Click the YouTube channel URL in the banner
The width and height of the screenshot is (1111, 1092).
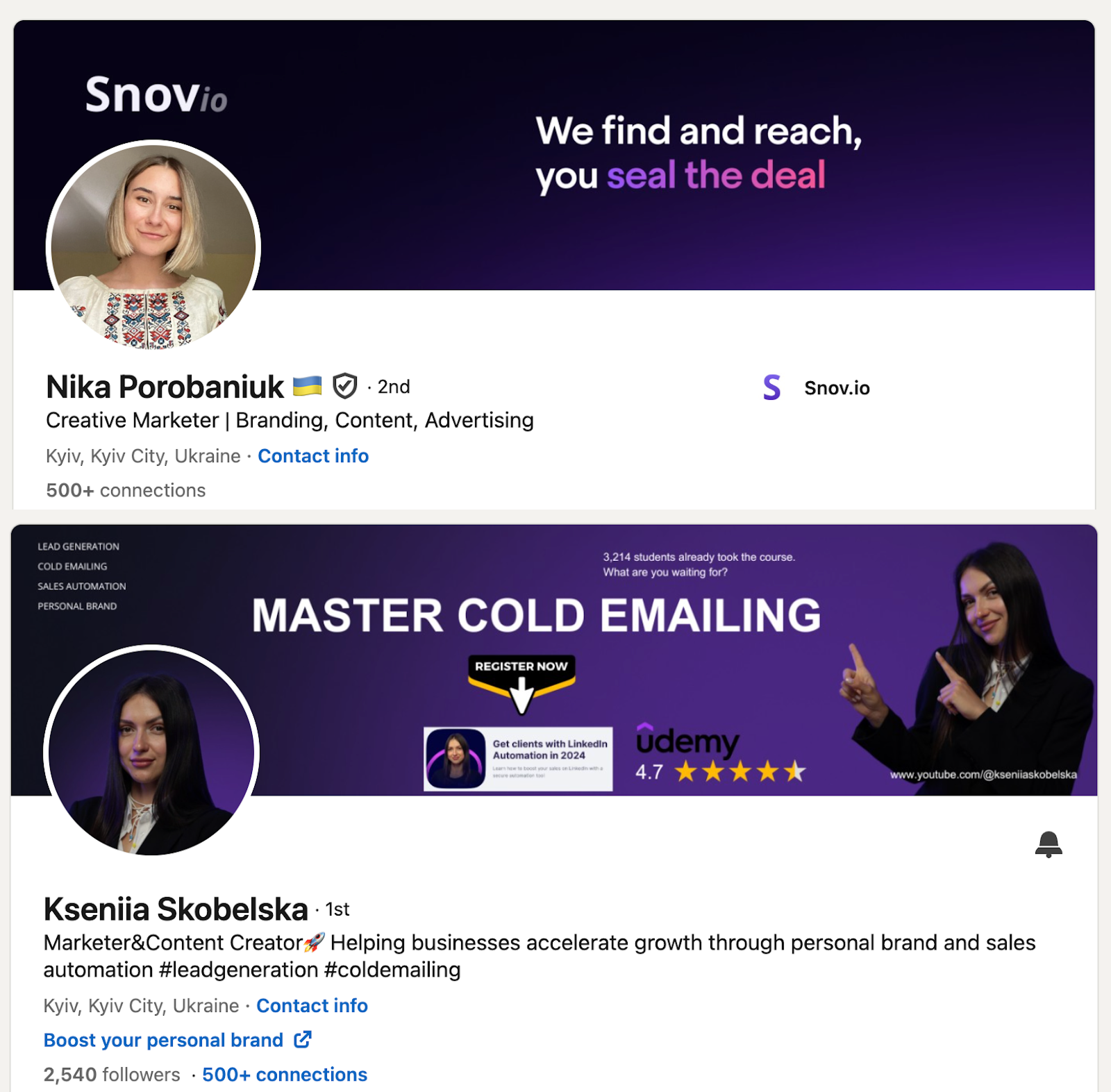[x=983, y=775]
